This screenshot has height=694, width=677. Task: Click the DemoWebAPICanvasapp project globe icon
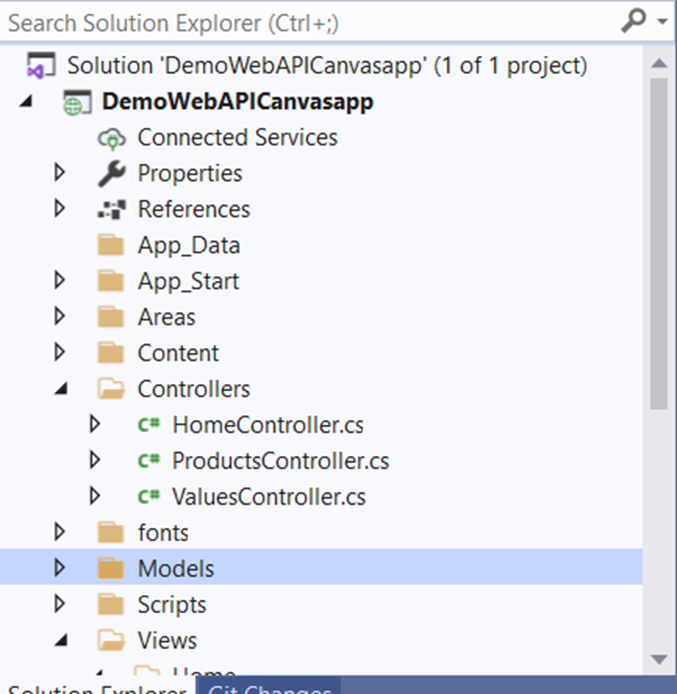click(74, 102)
